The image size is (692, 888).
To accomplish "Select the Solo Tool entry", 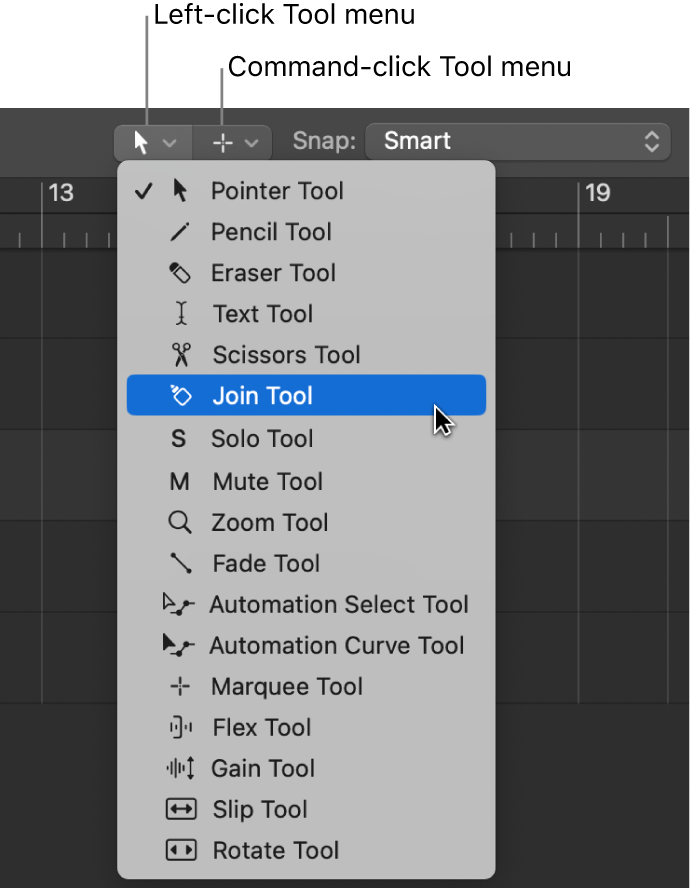I will tap(261, 439).
